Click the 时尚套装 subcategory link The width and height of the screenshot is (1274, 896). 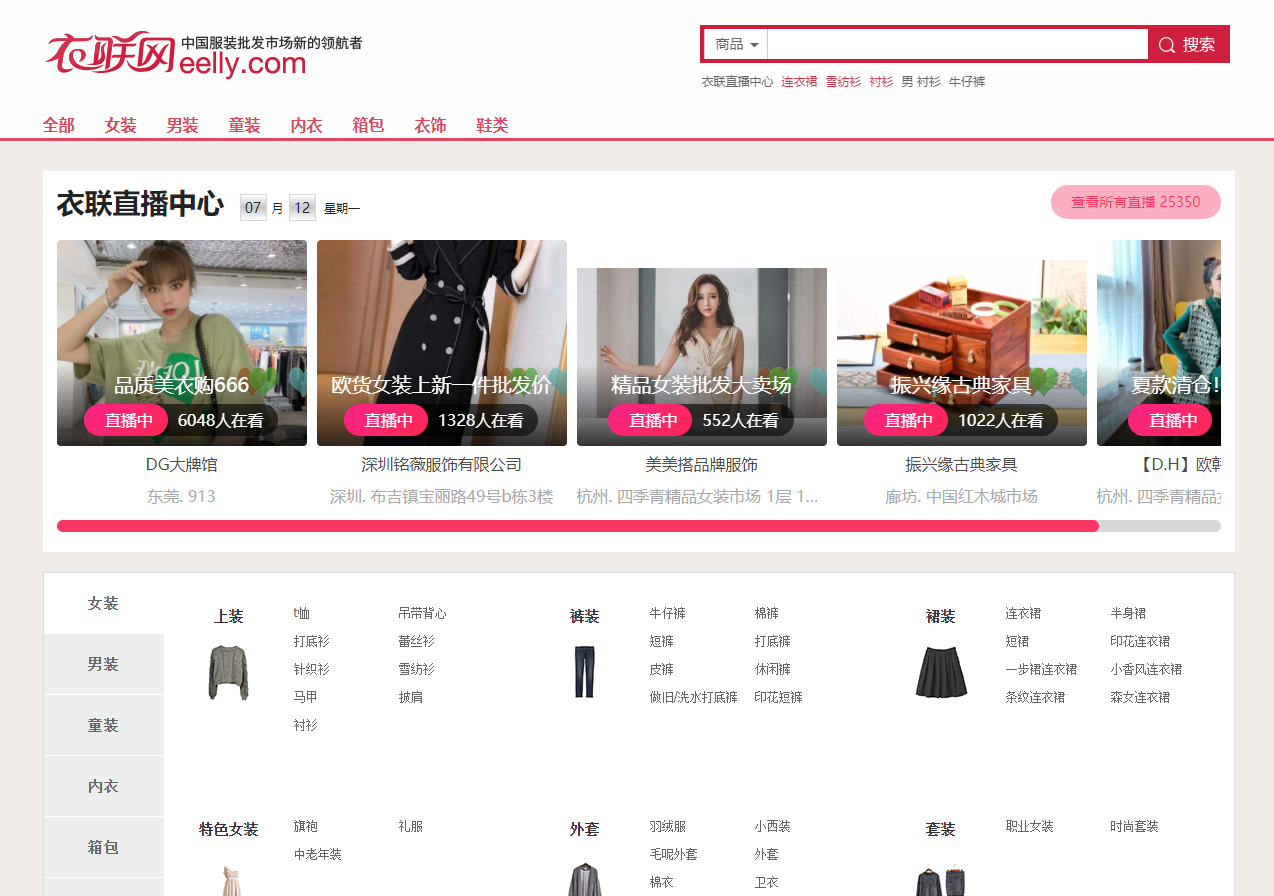coord(1134,826)
